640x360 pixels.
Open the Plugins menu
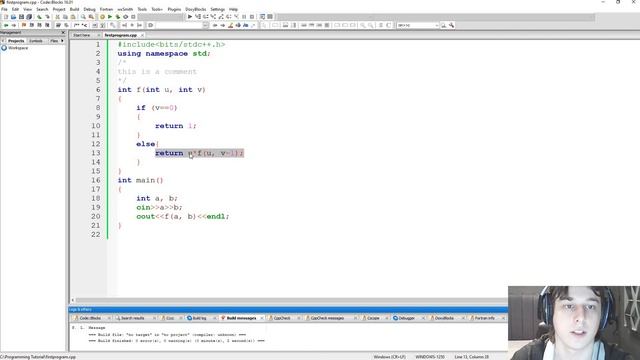(174, 9)
